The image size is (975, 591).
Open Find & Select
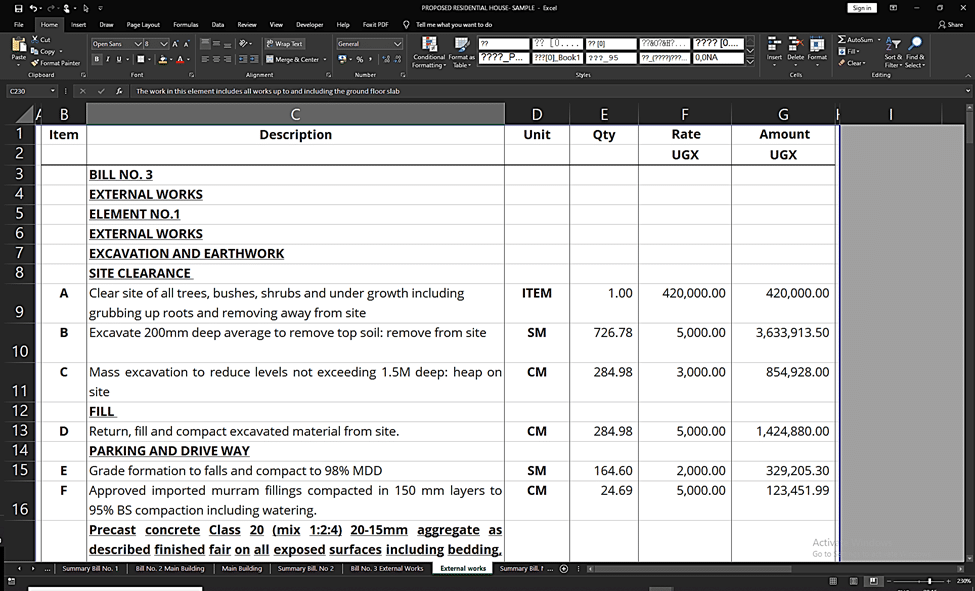click(x=915, y=52)
